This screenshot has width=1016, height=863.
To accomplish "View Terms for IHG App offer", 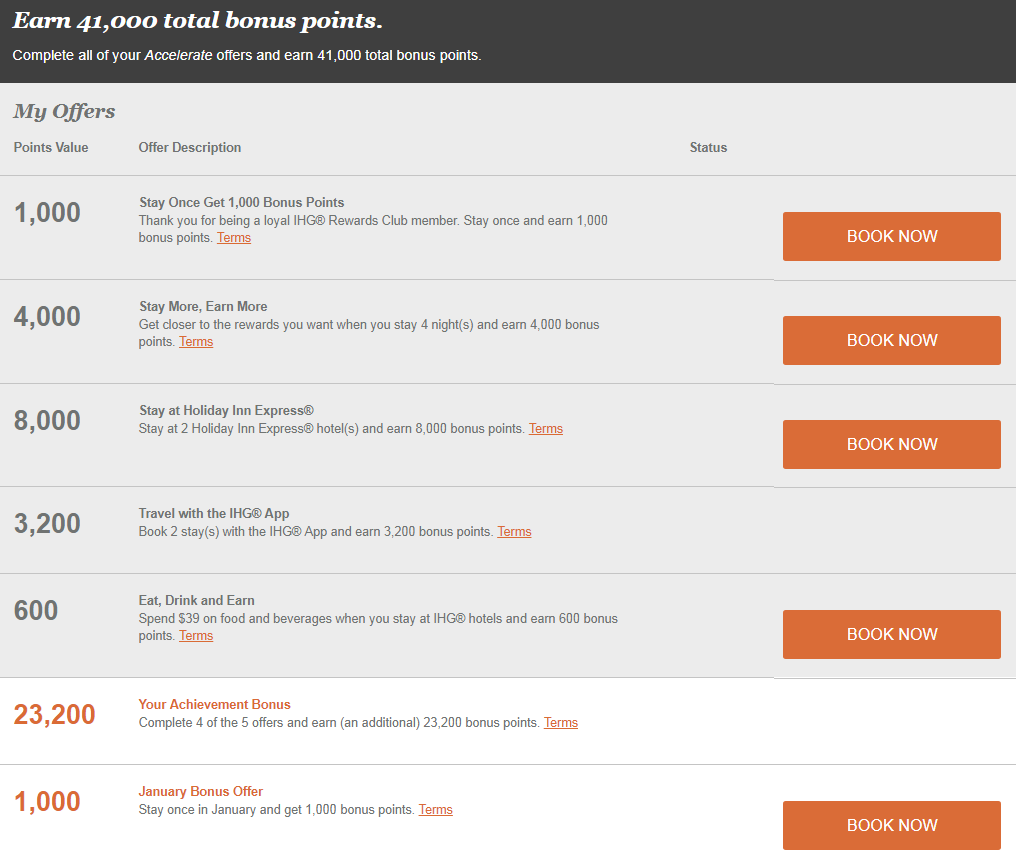I will pos(514,531).
